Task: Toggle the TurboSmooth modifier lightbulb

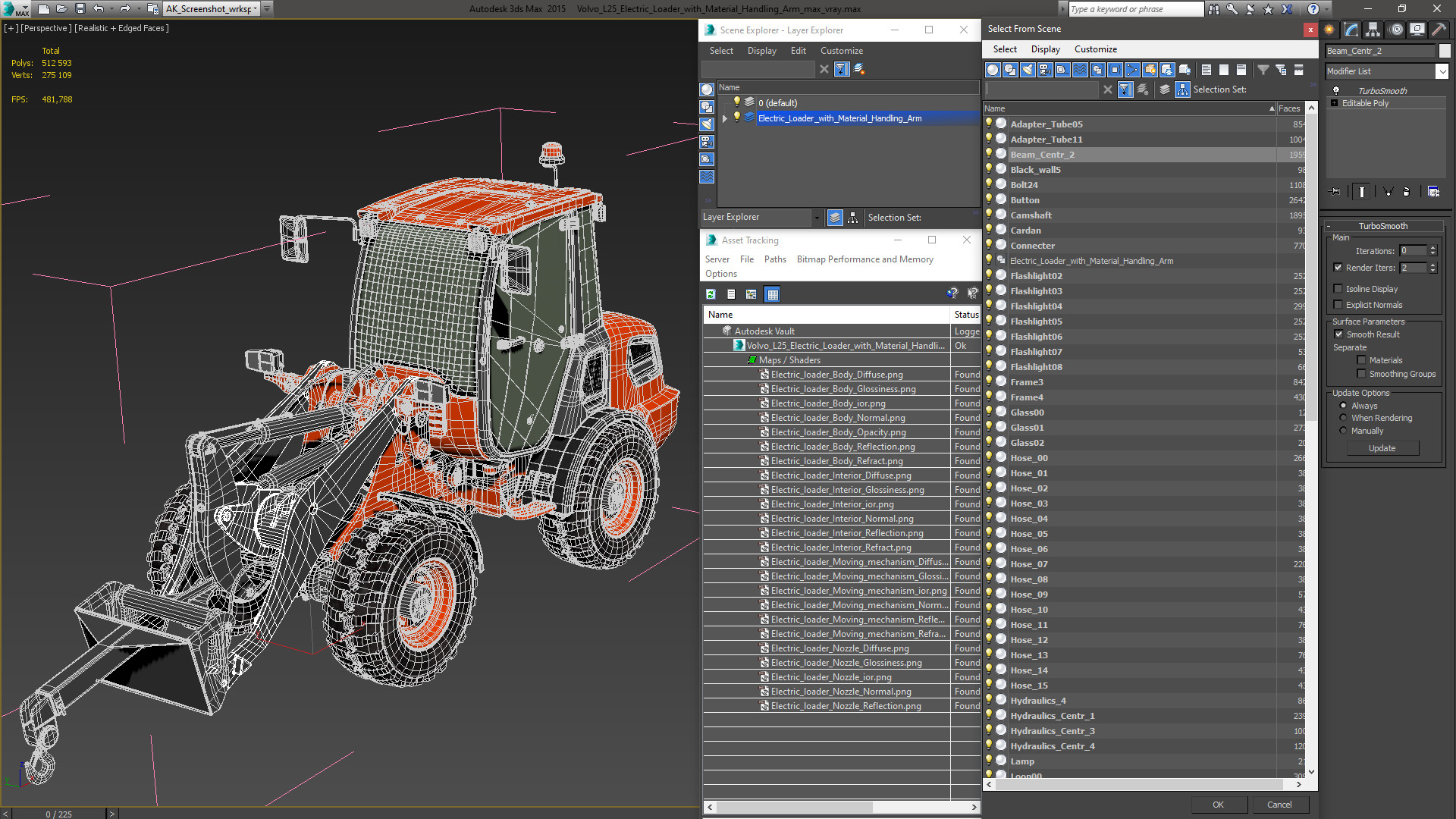Action: pos(1336,90)
